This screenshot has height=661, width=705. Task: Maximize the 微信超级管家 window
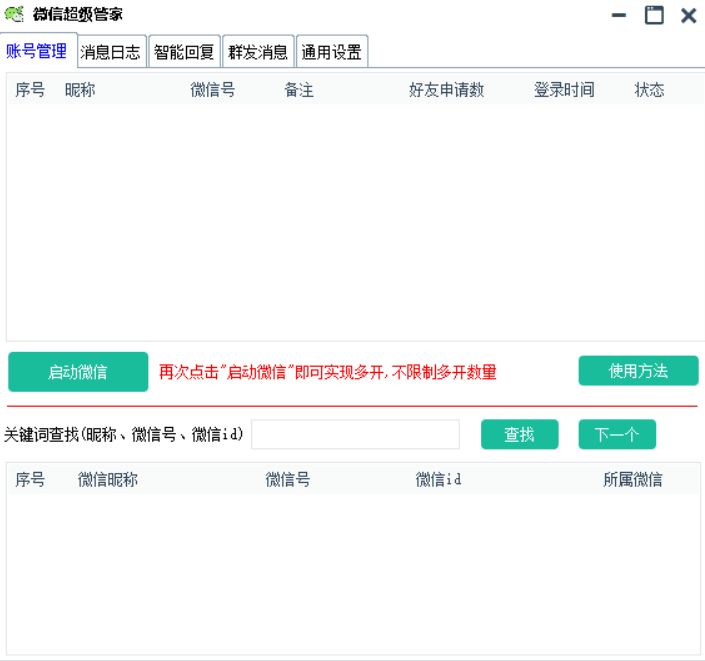[x=654, y=15]
